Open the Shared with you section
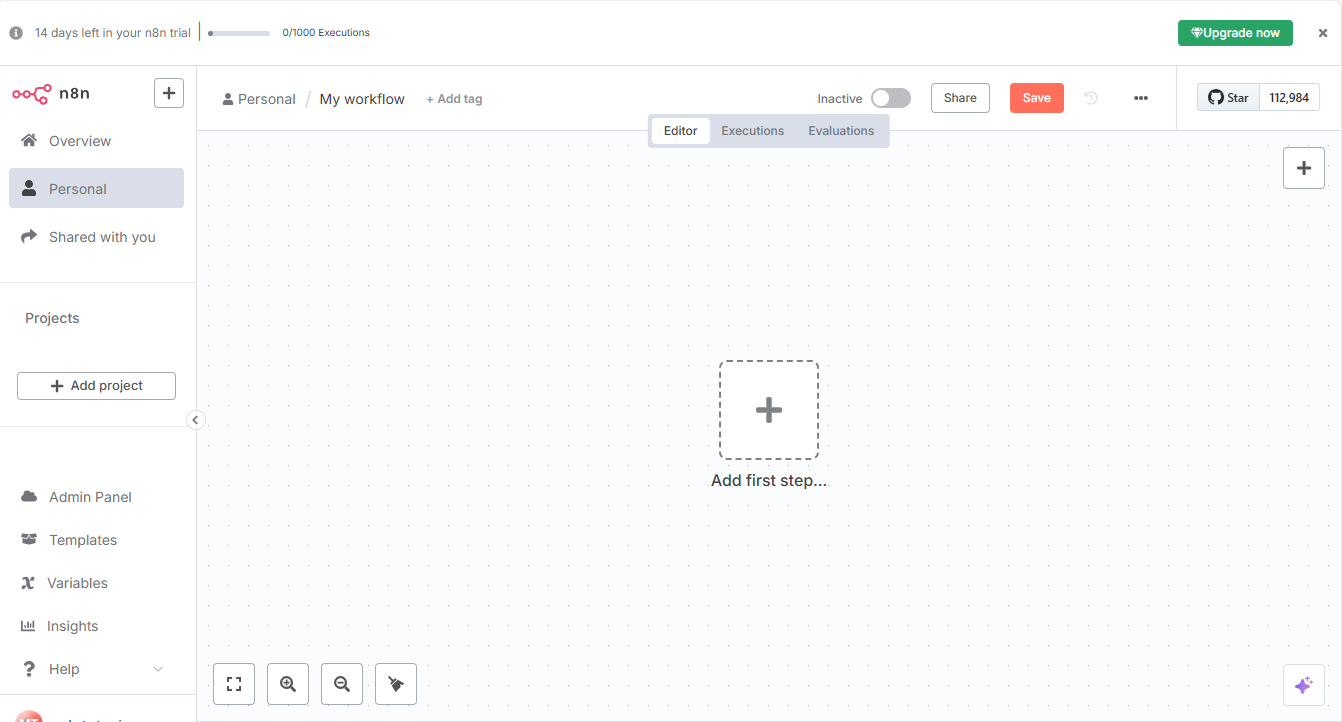The height and width of the screenshot is (722, 1342). (96, 237)
